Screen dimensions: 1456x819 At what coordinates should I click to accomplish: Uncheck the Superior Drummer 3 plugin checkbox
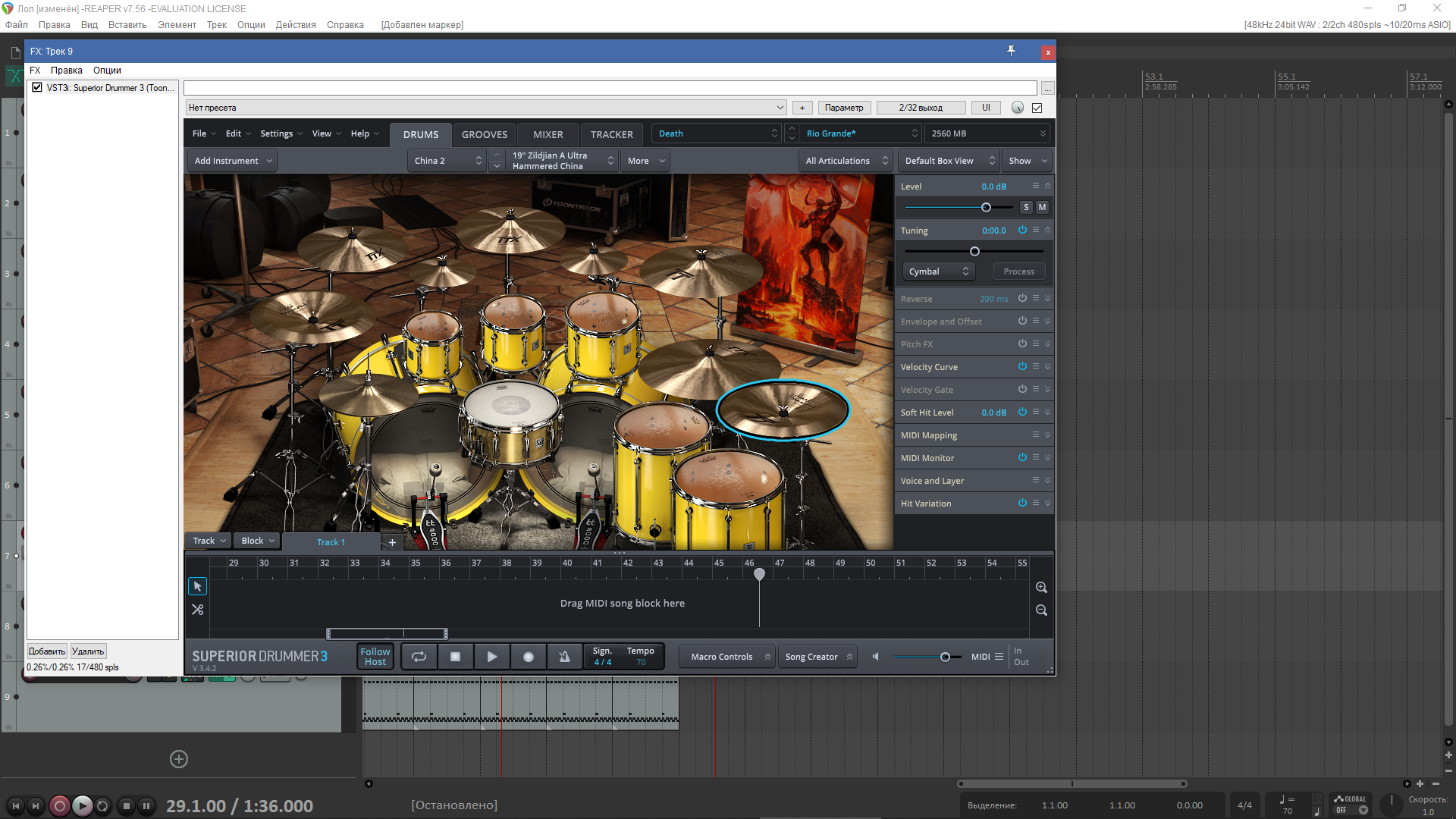pos(36,88)
